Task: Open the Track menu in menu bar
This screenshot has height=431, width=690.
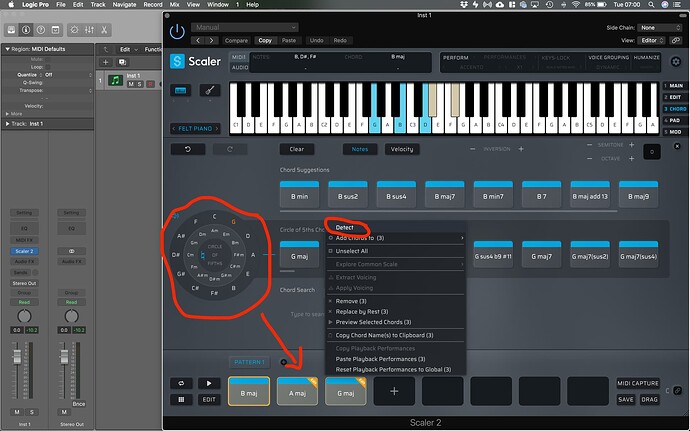Action: point(98,4)
